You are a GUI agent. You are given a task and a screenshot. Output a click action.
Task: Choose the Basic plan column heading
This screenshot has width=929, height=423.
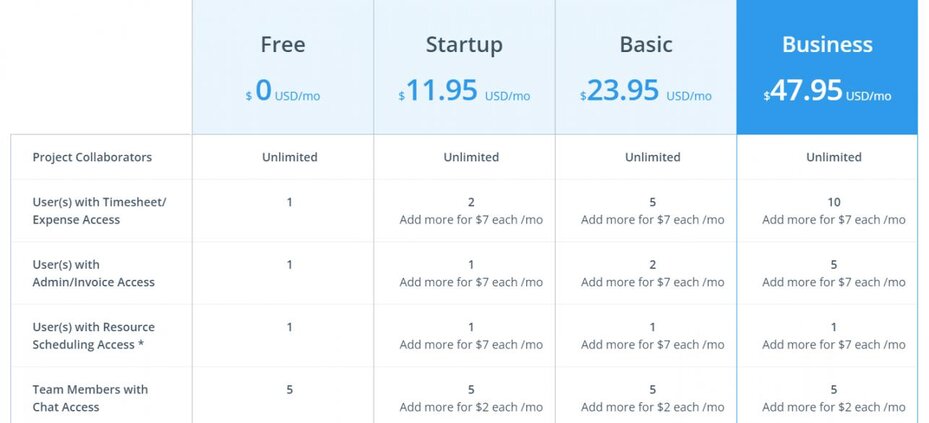tap(646, 45)
